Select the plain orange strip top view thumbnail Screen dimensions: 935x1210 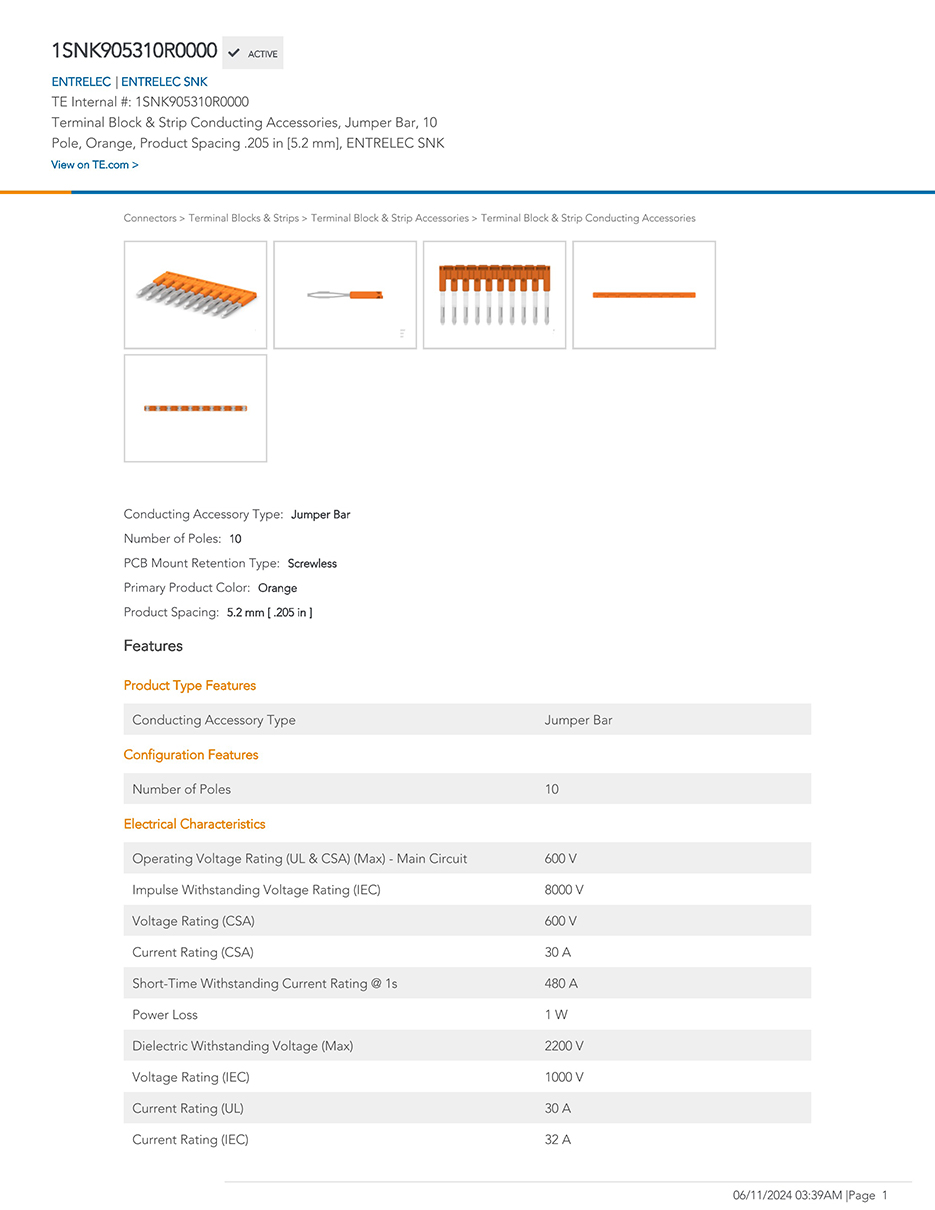pyautogui.click(x=644, y=295)
